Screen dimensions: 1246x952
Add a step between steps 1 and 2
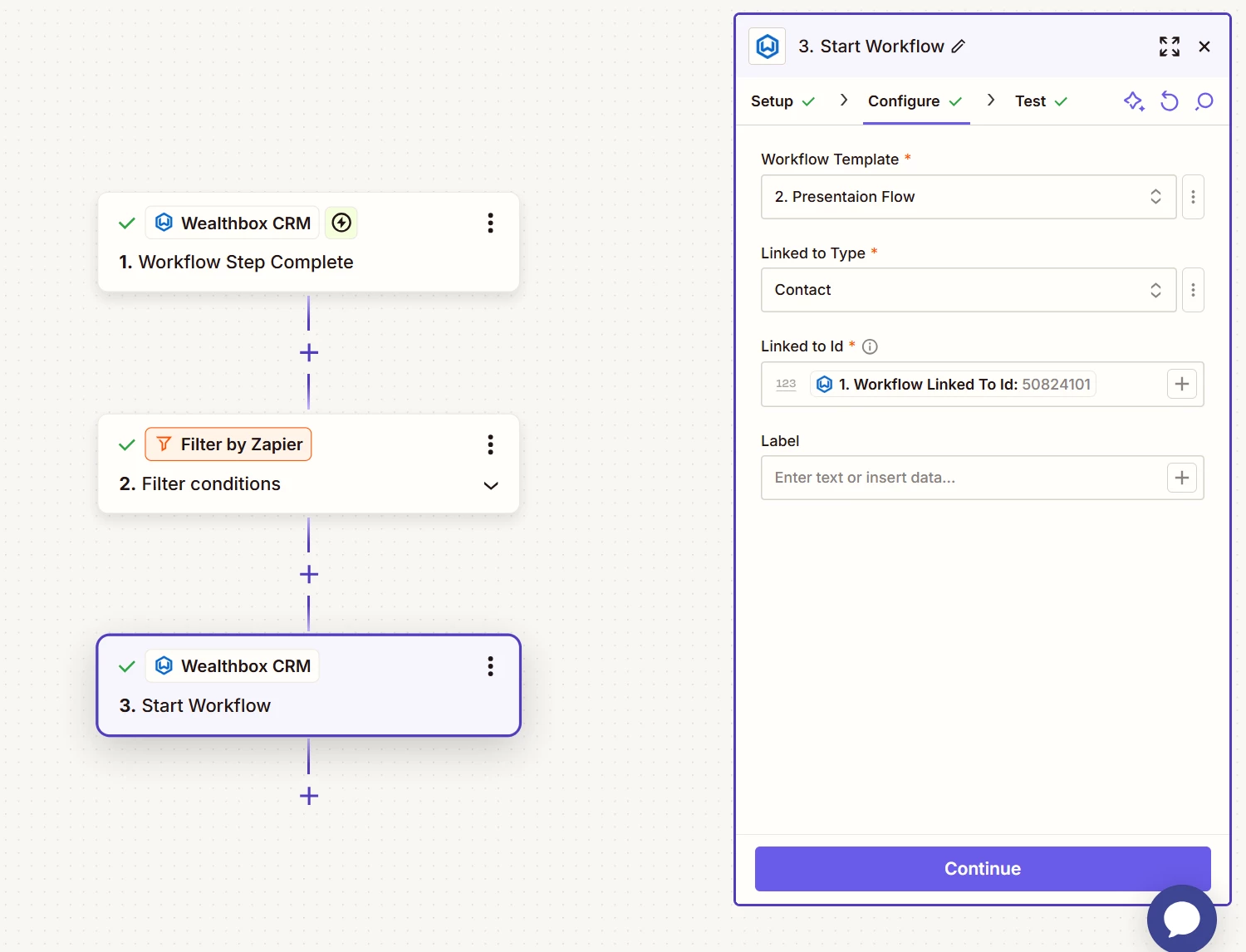pyautogui.click(x=309, y=352)
